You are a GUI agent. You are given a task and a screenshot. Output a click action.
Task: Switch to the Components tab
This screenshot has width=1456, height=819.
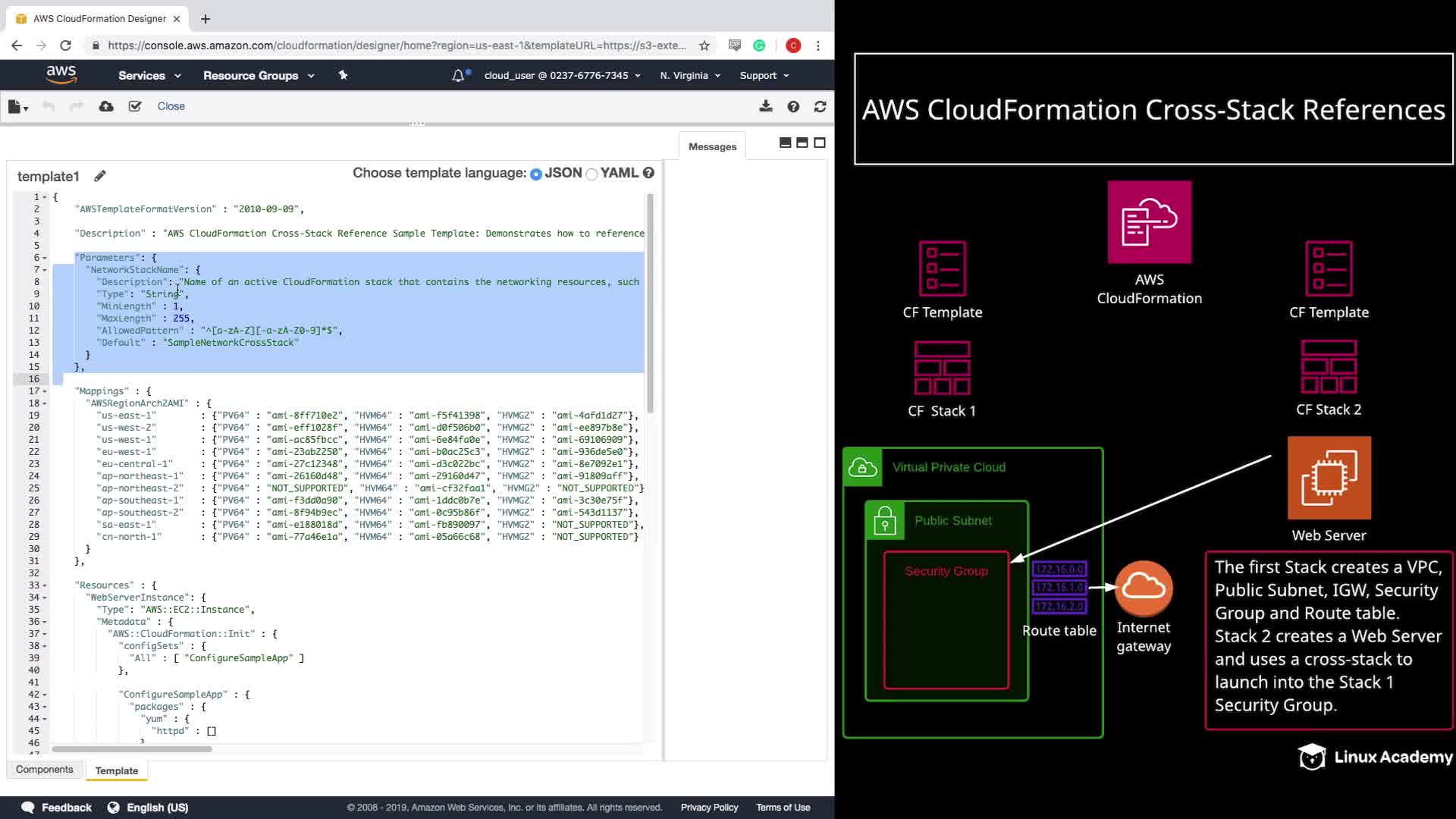45,769
